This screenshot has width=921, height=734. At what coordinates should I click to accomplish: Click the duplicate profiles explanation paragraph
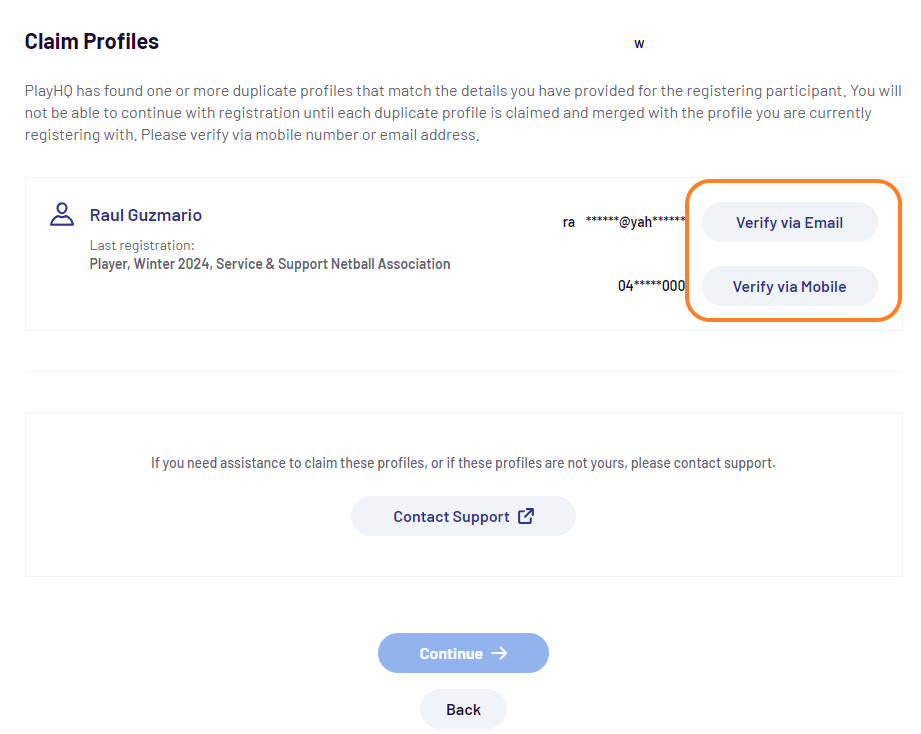(x=460, y=112)
